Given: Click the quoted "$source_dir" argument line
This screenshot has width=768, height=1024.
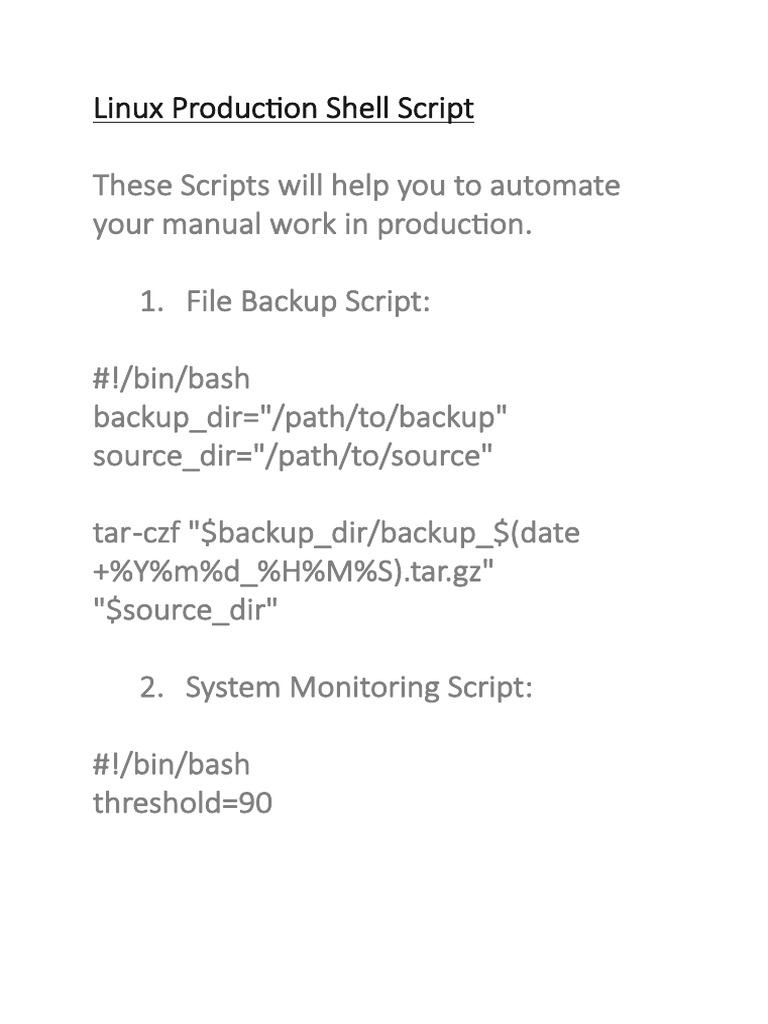Looking at the screenshot, I should tap(184, 610).
